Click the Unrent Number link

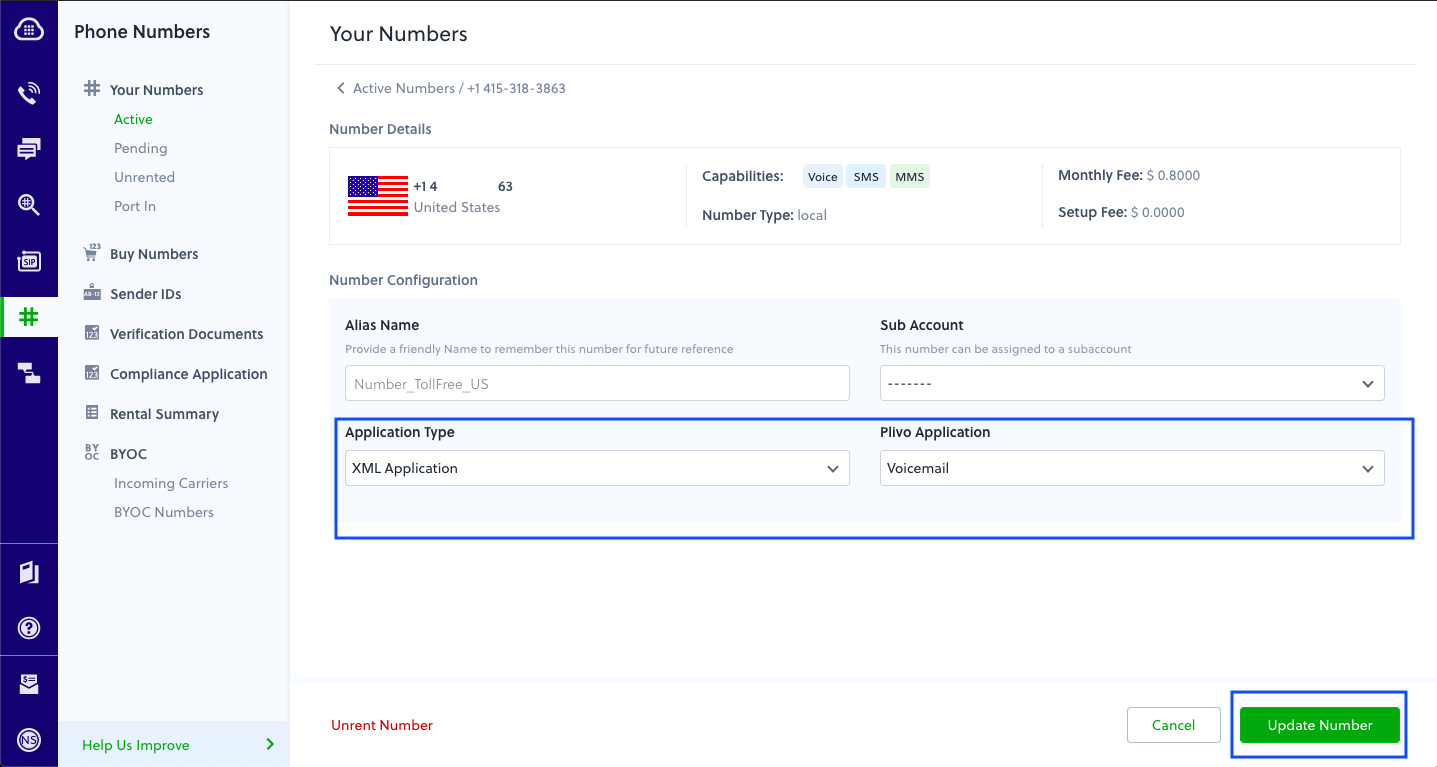pyautogui.click(x=382, y=724)
